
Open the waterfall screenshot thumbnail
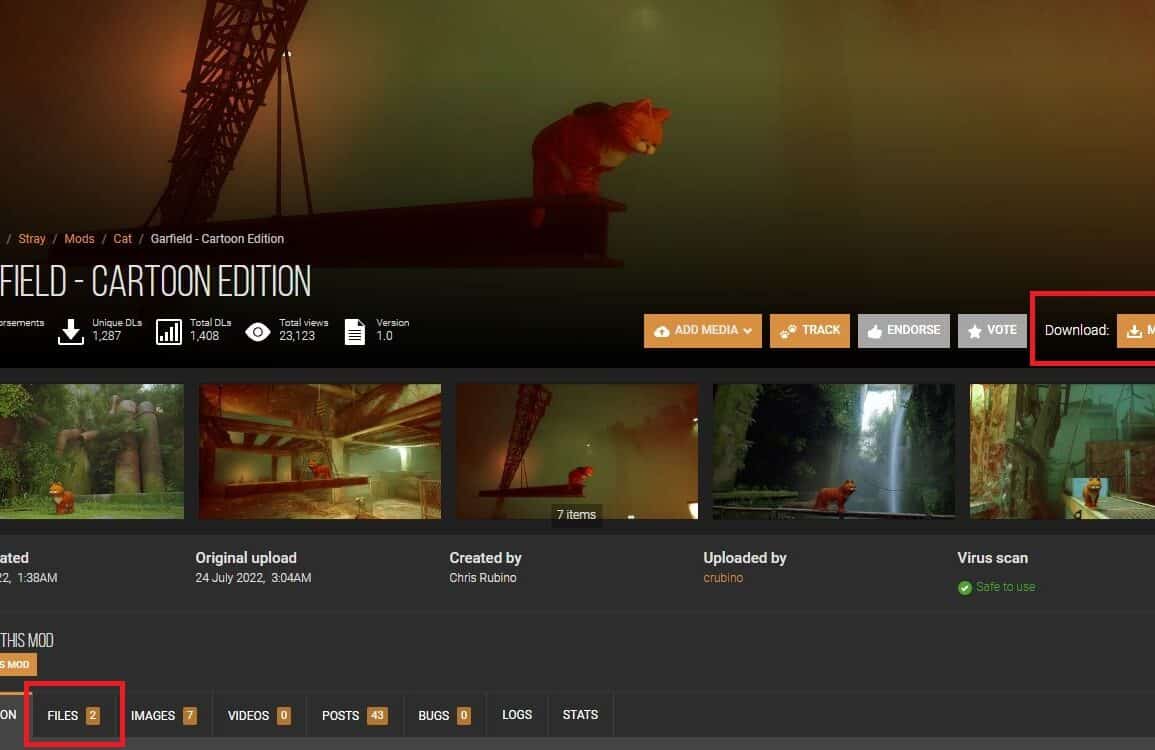[833, 451]
